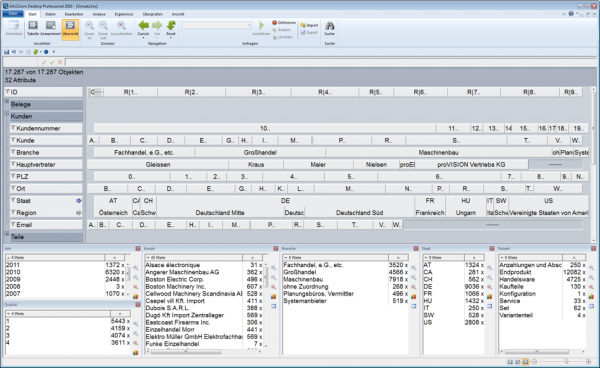This screenshot has height=368, width=600.
Task: Close the Jahr panel
Action: pos(138,249)
